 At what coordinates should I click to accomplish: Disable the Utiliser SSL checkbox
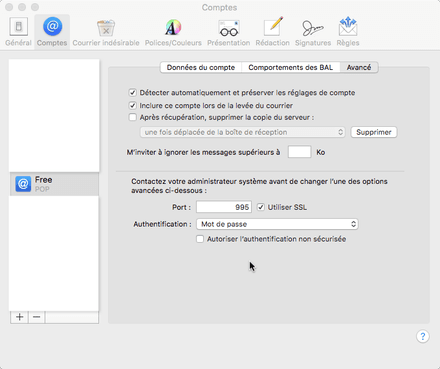click(261, 207)
